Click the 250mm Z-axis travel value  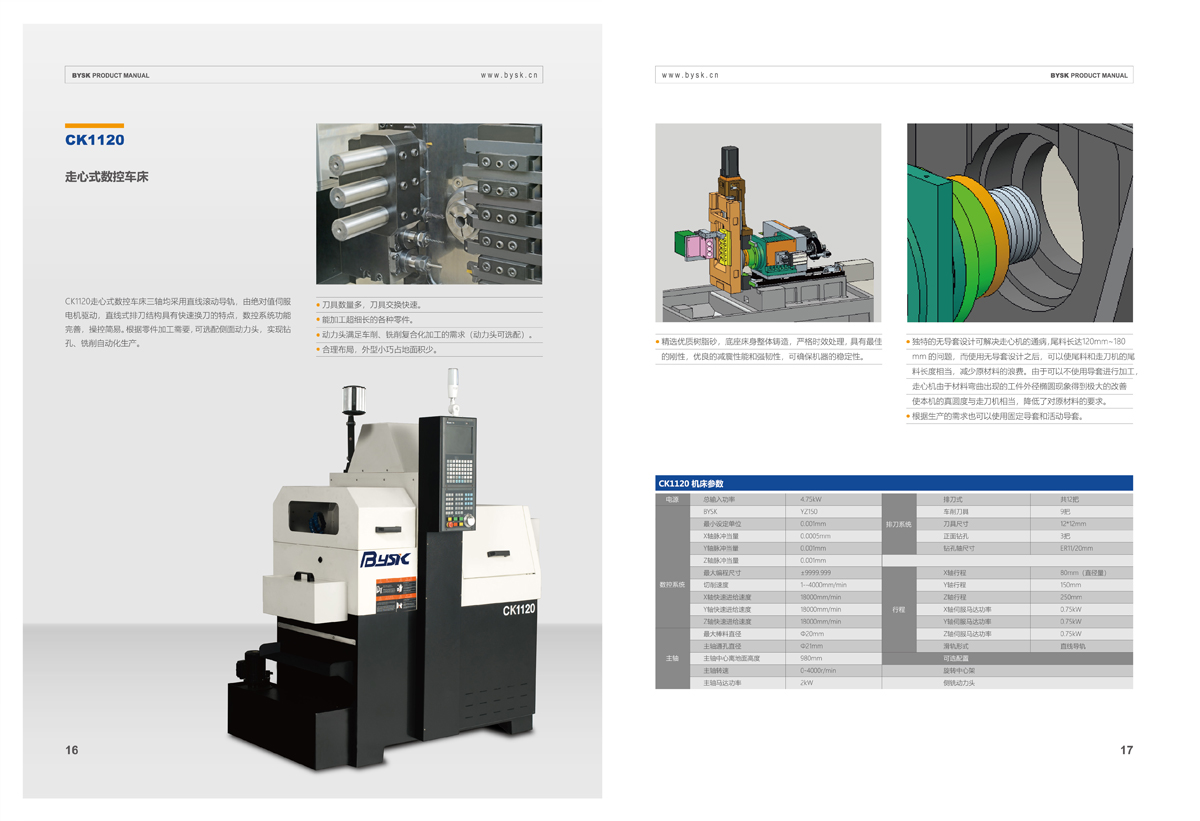1070,597
